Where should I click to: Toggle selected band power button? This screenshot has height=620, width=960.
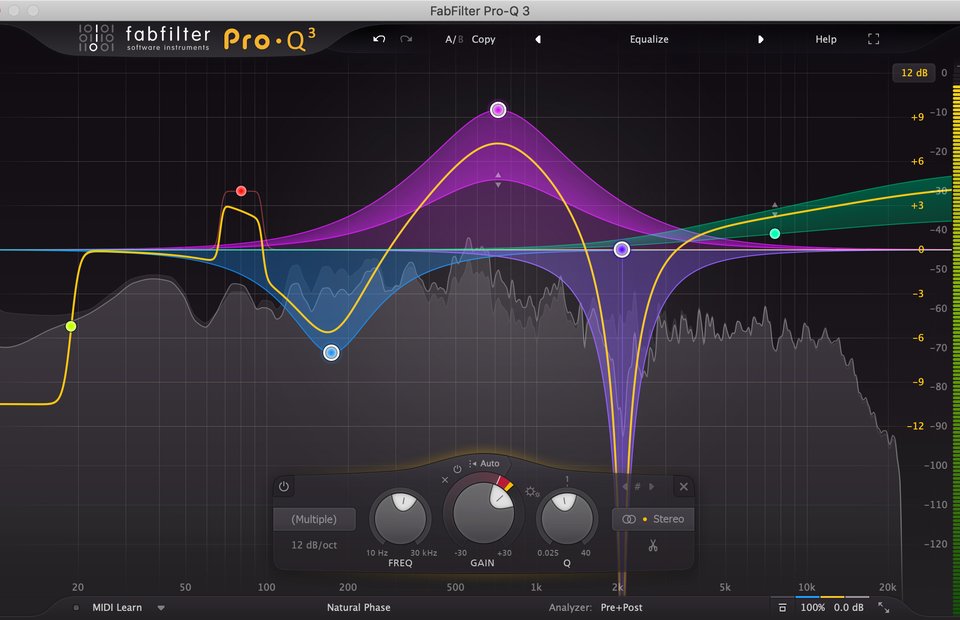(x=283, y=487)
